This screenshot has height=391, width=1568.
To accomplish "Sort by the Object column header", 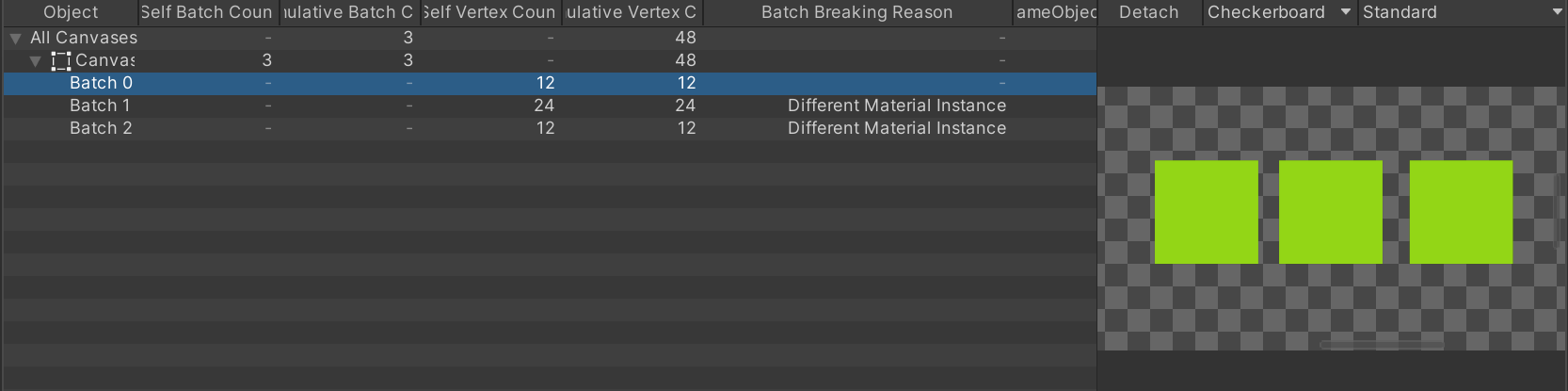I will (71, 12).
